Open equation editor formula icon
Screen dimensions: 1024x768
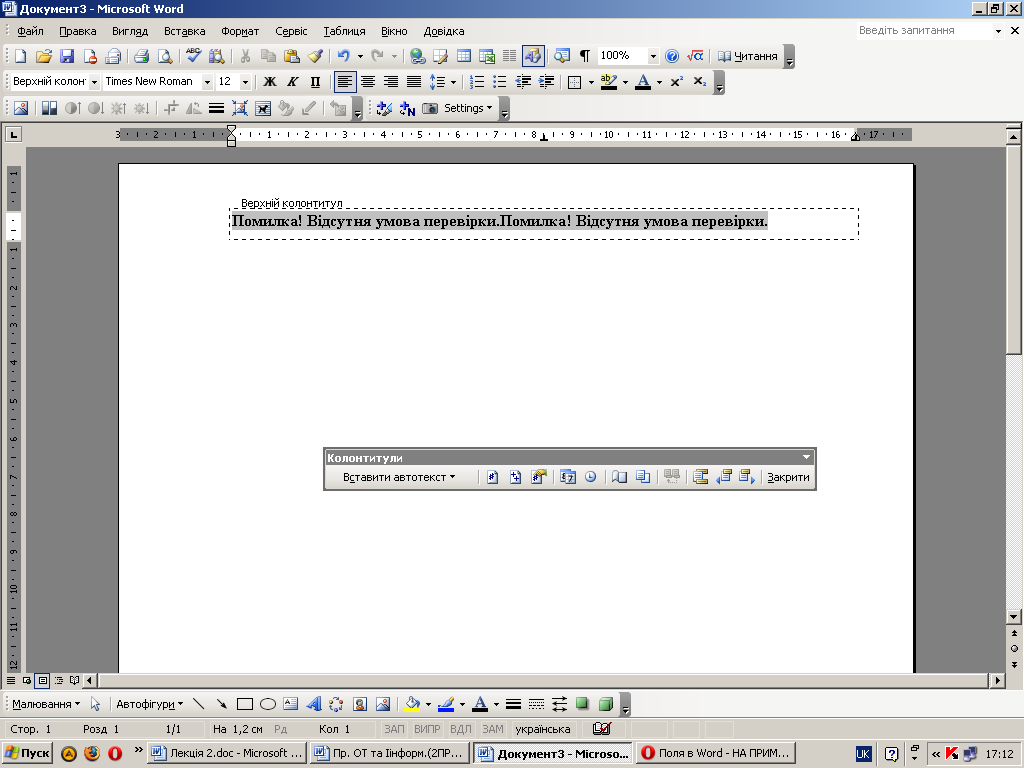695,56
